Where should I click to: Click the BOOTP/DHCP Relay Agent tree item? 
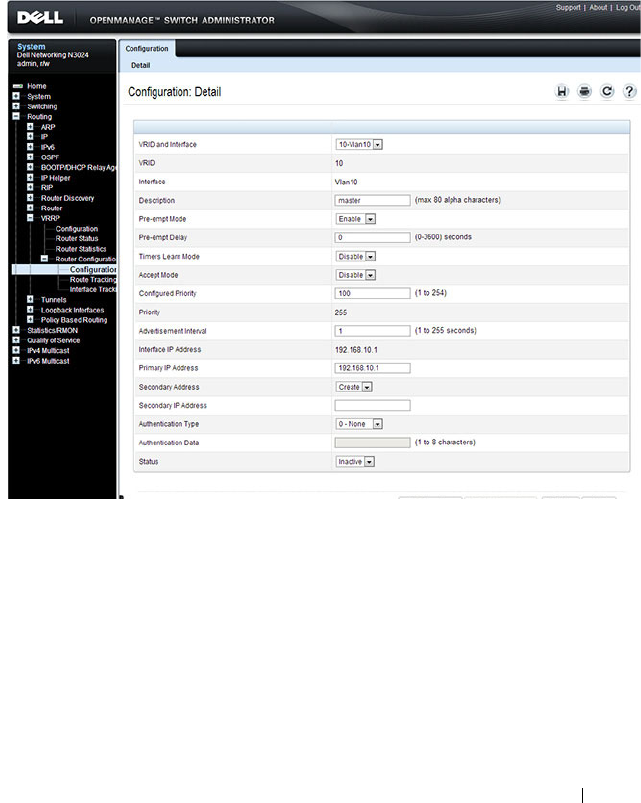(x=79, y=167)
